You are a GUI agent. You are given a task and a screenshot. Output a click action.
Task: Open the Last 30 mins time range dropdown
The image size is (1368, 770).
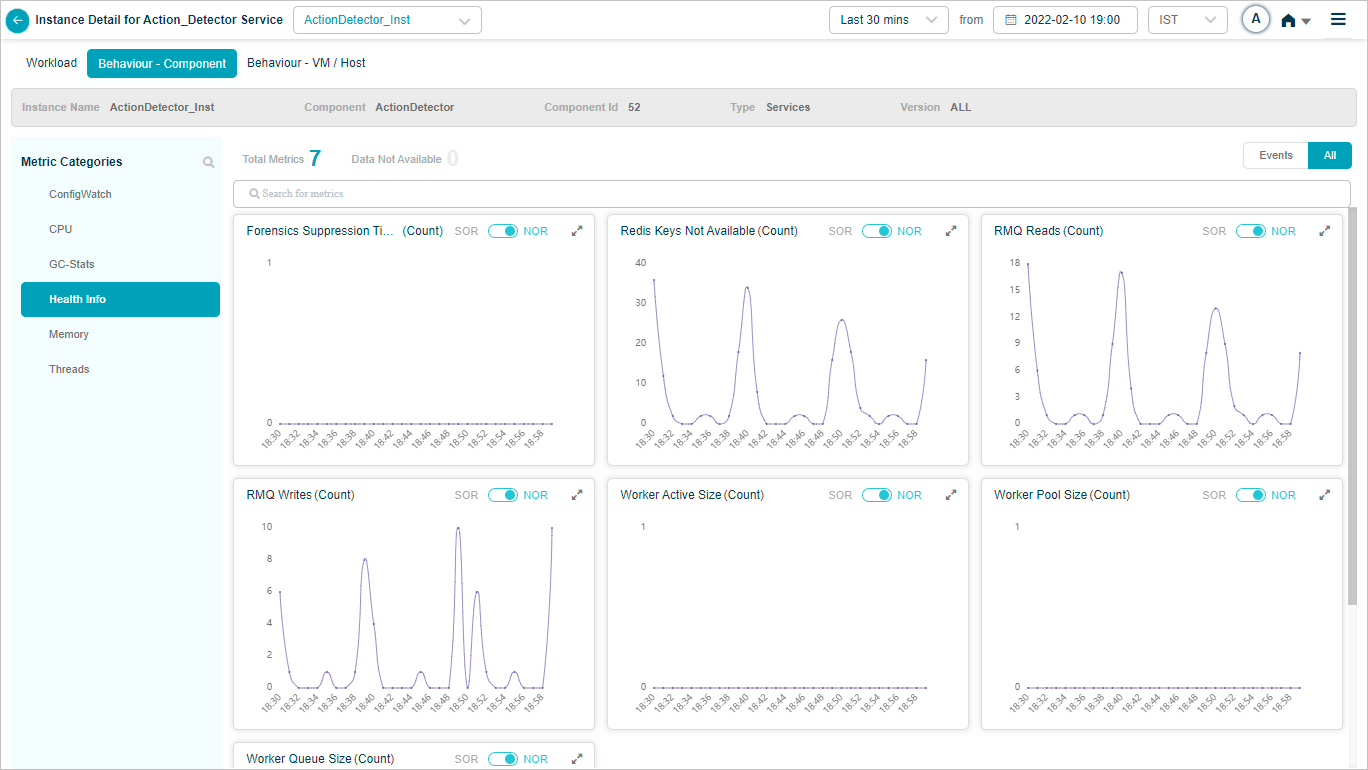tap(888, 20)
